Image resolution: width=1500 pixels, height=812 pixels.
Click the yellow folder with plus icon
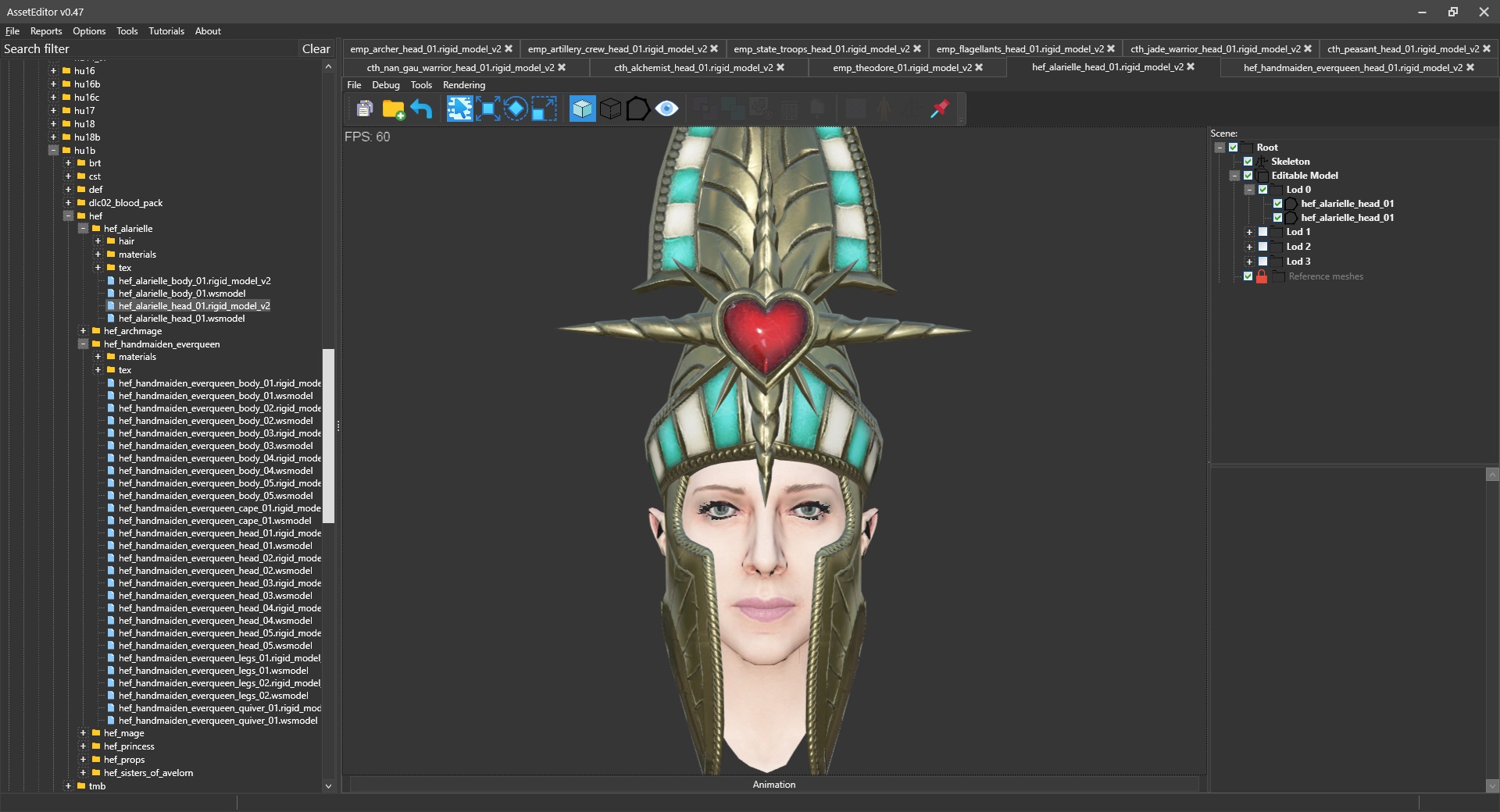393,109
